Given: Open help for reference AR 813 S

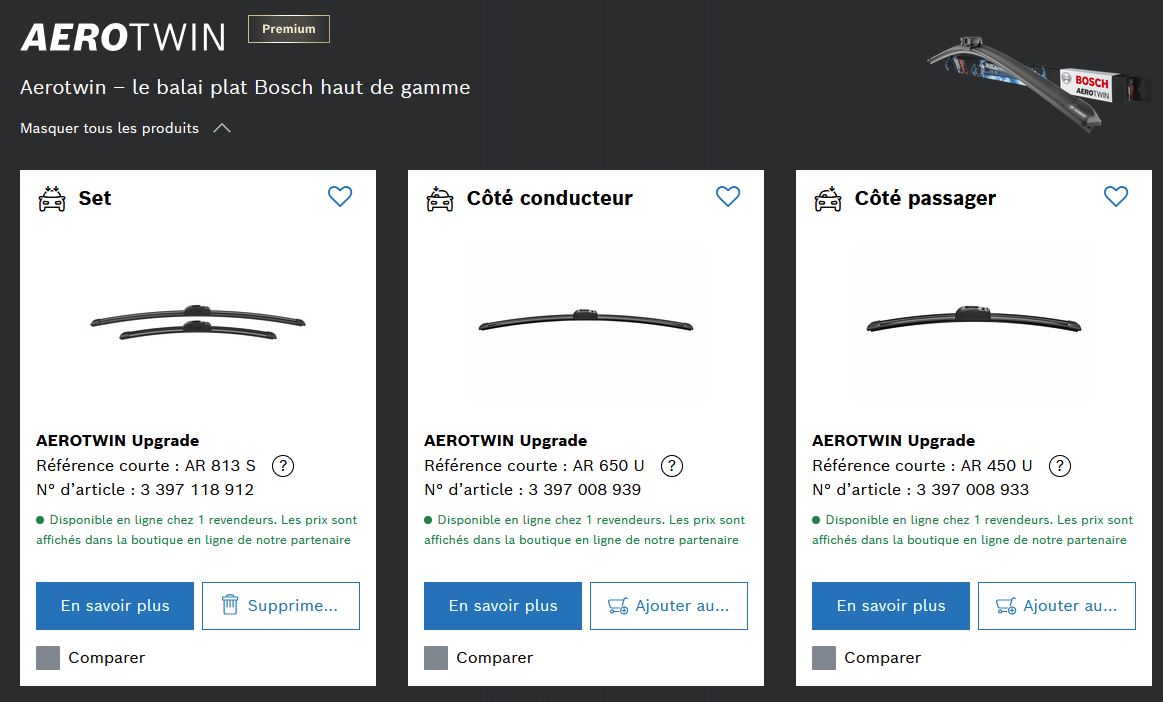Looking at the screenshot, I should click(283, 466).
